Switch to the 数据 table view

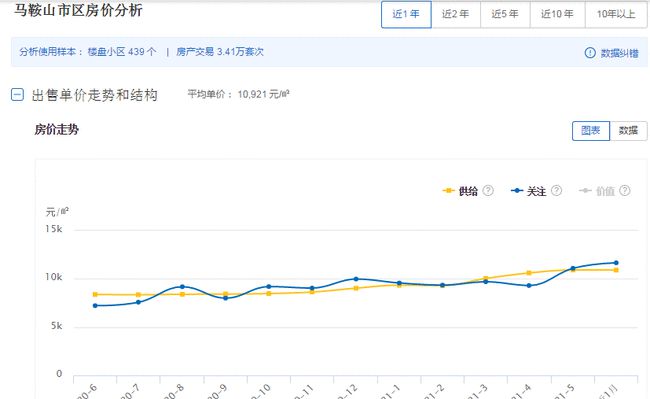[x=628, y=131]
